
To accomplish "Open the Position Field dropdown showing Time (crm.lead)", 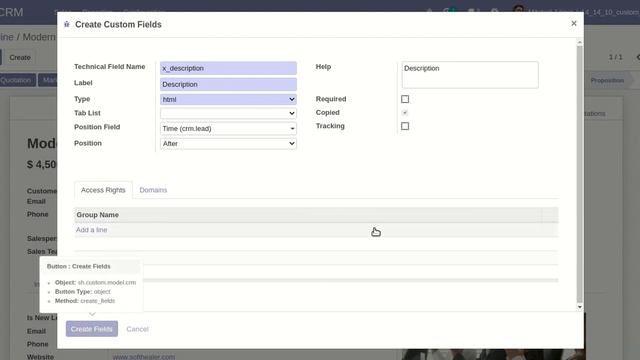I will coord(228,129).
